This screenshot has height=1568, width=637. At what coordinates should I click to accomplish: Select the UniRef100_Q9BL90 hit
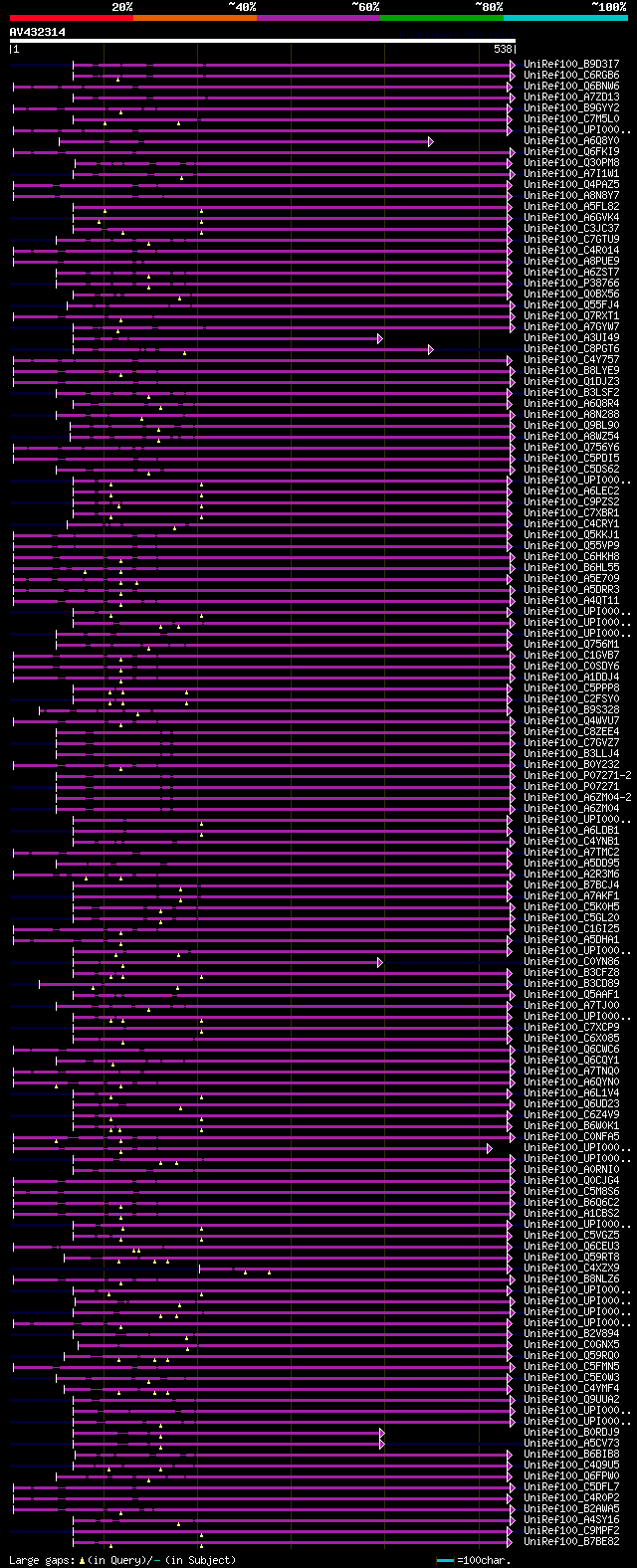pos(571,425)
